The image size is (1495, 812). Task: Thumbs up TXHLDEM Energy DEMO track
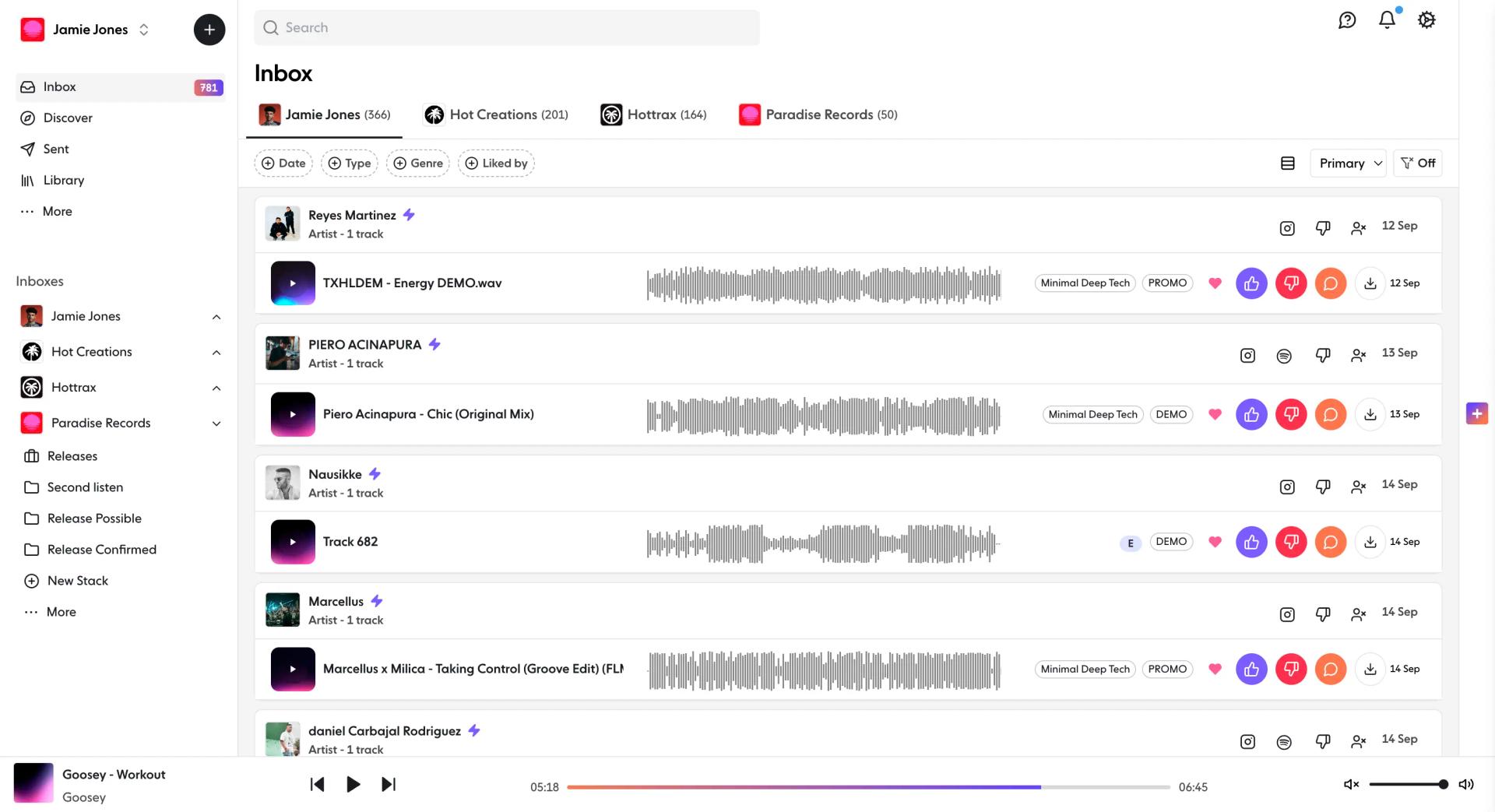[1251, 283]
